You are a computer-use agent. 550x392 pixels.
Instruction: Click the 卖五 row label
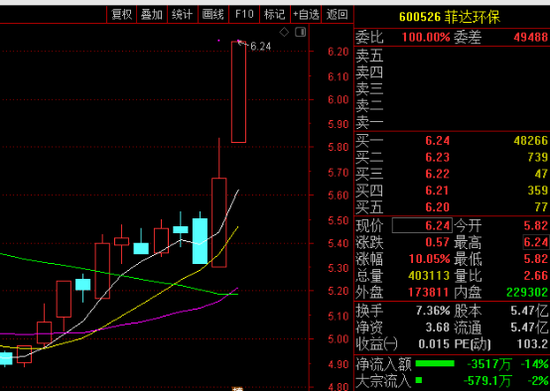[x=369, y=56]
